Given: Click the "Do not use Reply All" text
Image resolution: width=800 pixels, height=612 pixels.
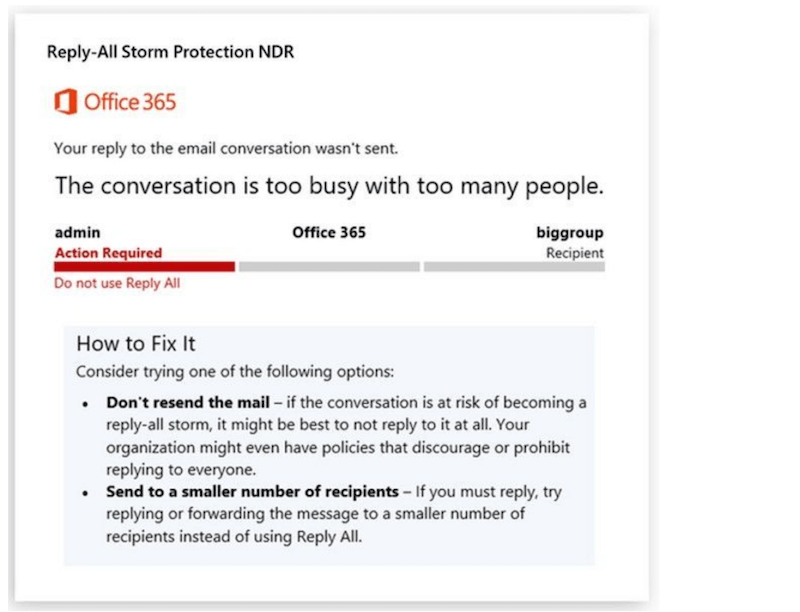Looking at the screenshot, I should (117, 284).
